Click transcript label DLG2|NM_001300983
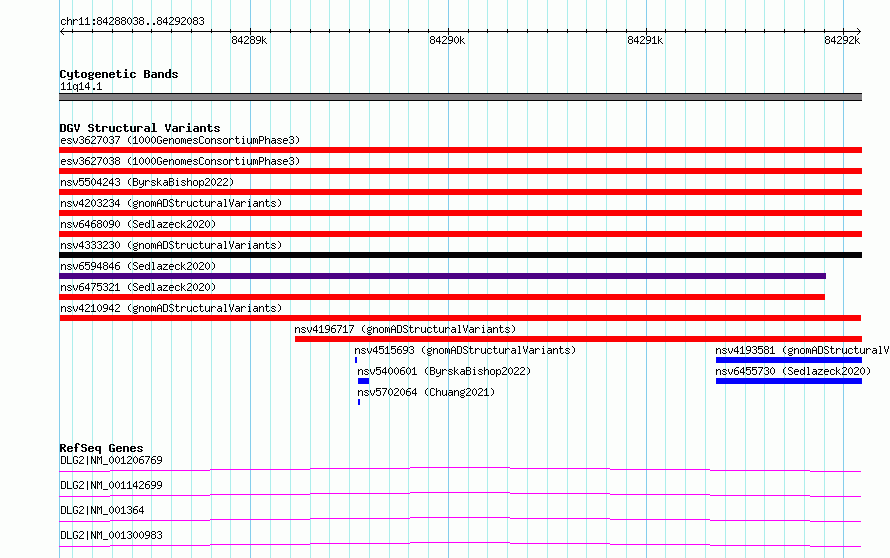 pyautogui.click(x=111, y=535)
